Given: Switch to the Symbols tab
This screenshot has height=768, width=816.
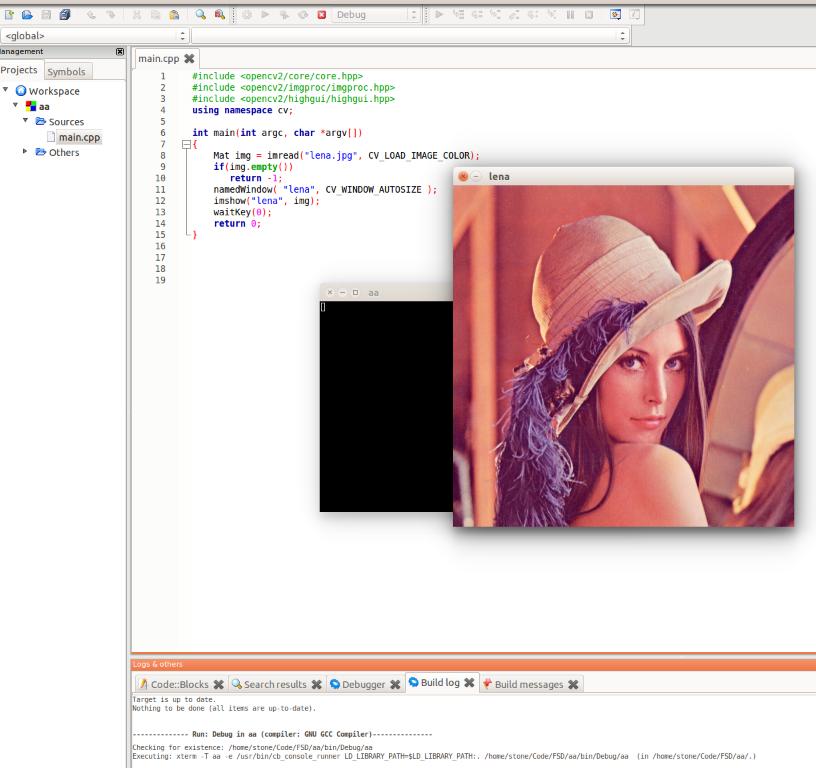Looking at the screenshot, I should click(67, 71).
